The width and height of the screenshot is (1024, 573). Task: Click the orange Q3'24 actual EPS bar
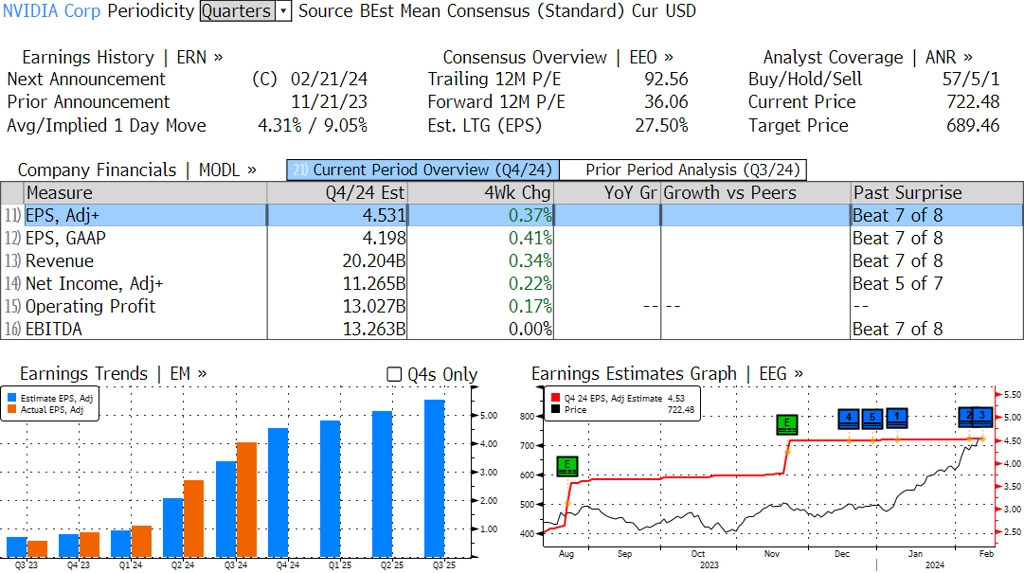pyautogui.click(x=246, y=500)
